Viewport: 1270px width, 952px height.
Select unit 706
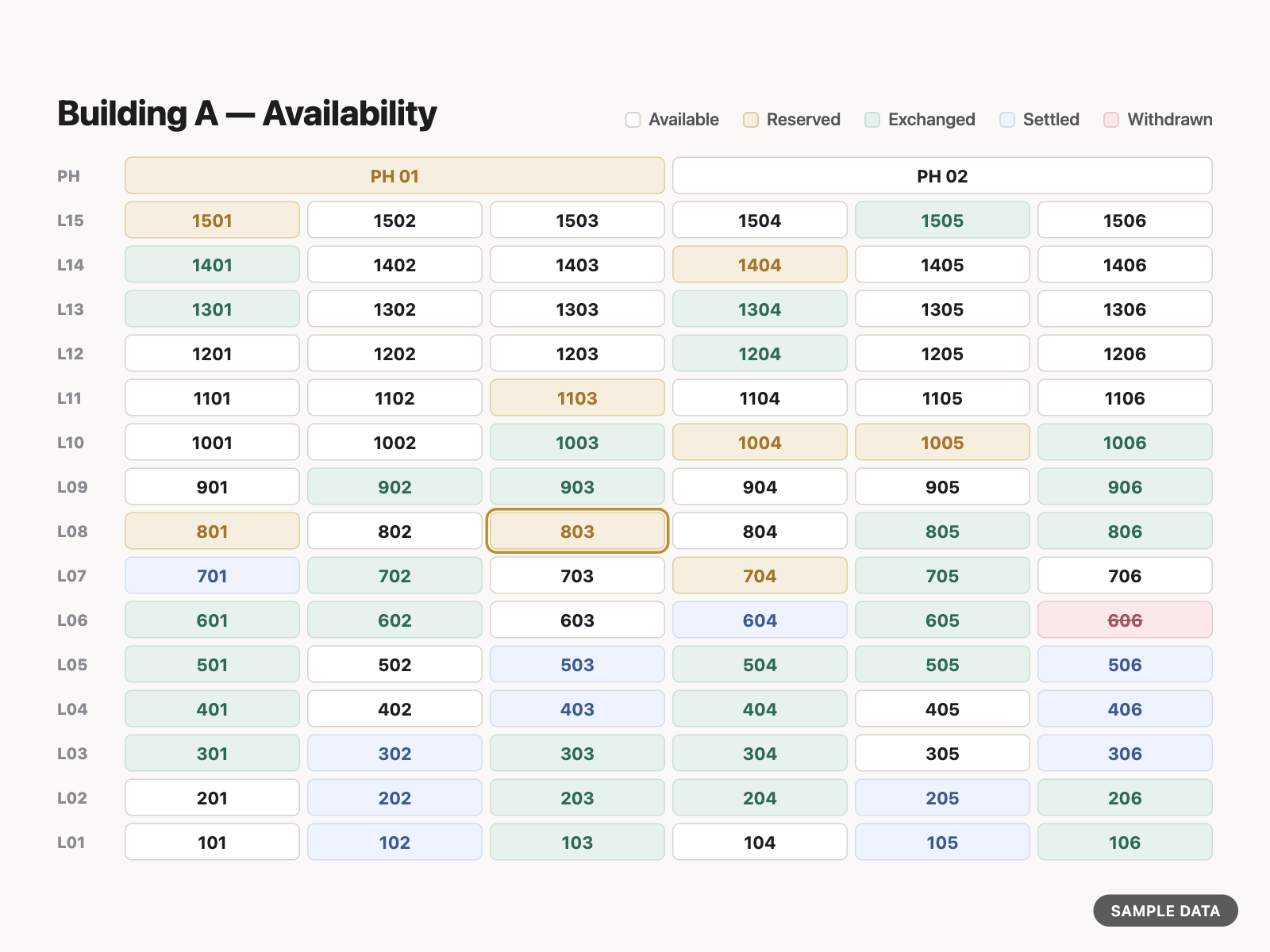pos(1125,575)
